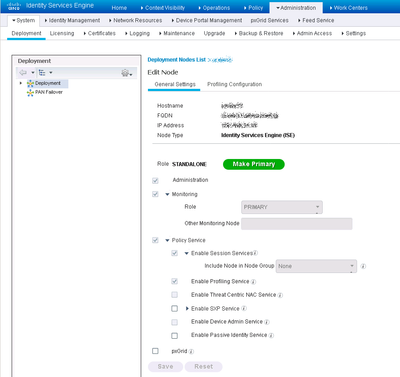This screenshot has height=377, width=400.
Task: Click the Save button
Action: click(x=165, y=367)
